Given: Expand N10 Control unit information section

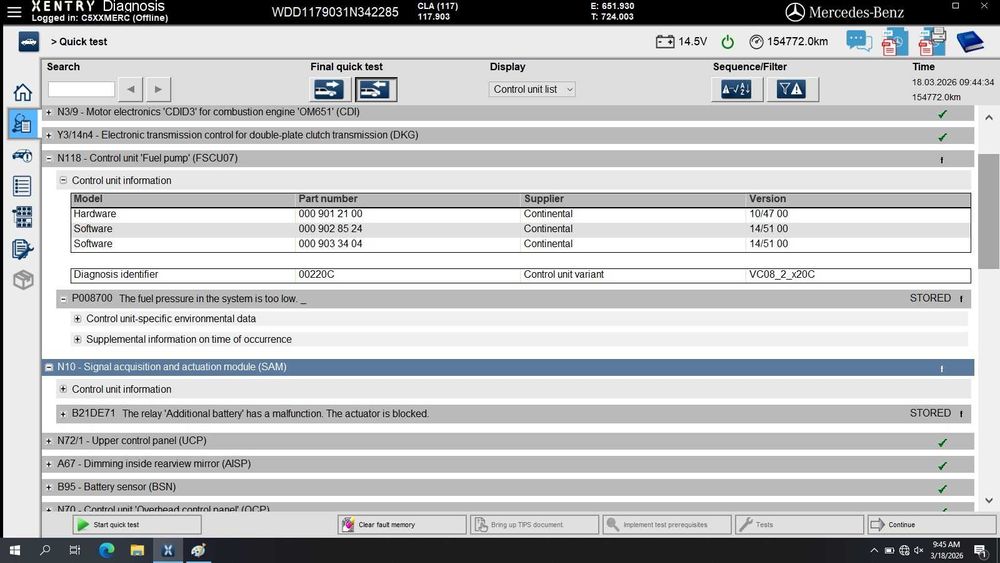Looking at the screenshot, I should pos(63,389).
